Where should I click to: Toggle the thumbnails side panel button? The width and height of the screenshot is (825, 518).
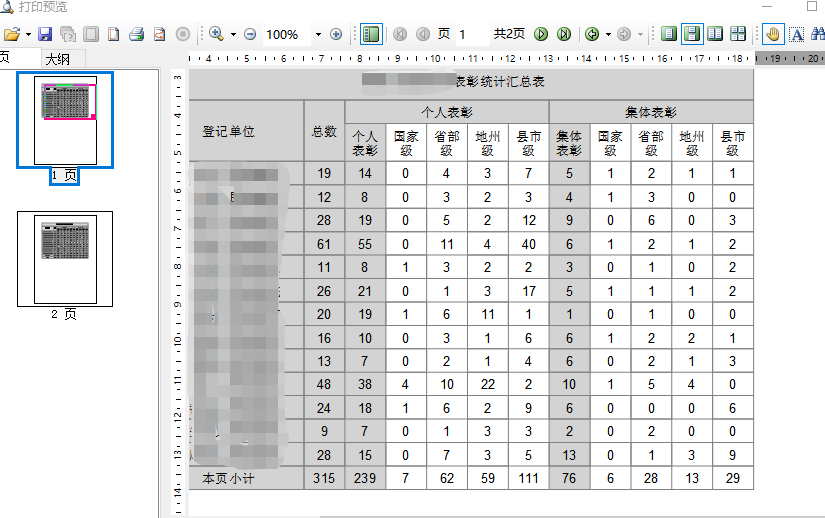371,35
